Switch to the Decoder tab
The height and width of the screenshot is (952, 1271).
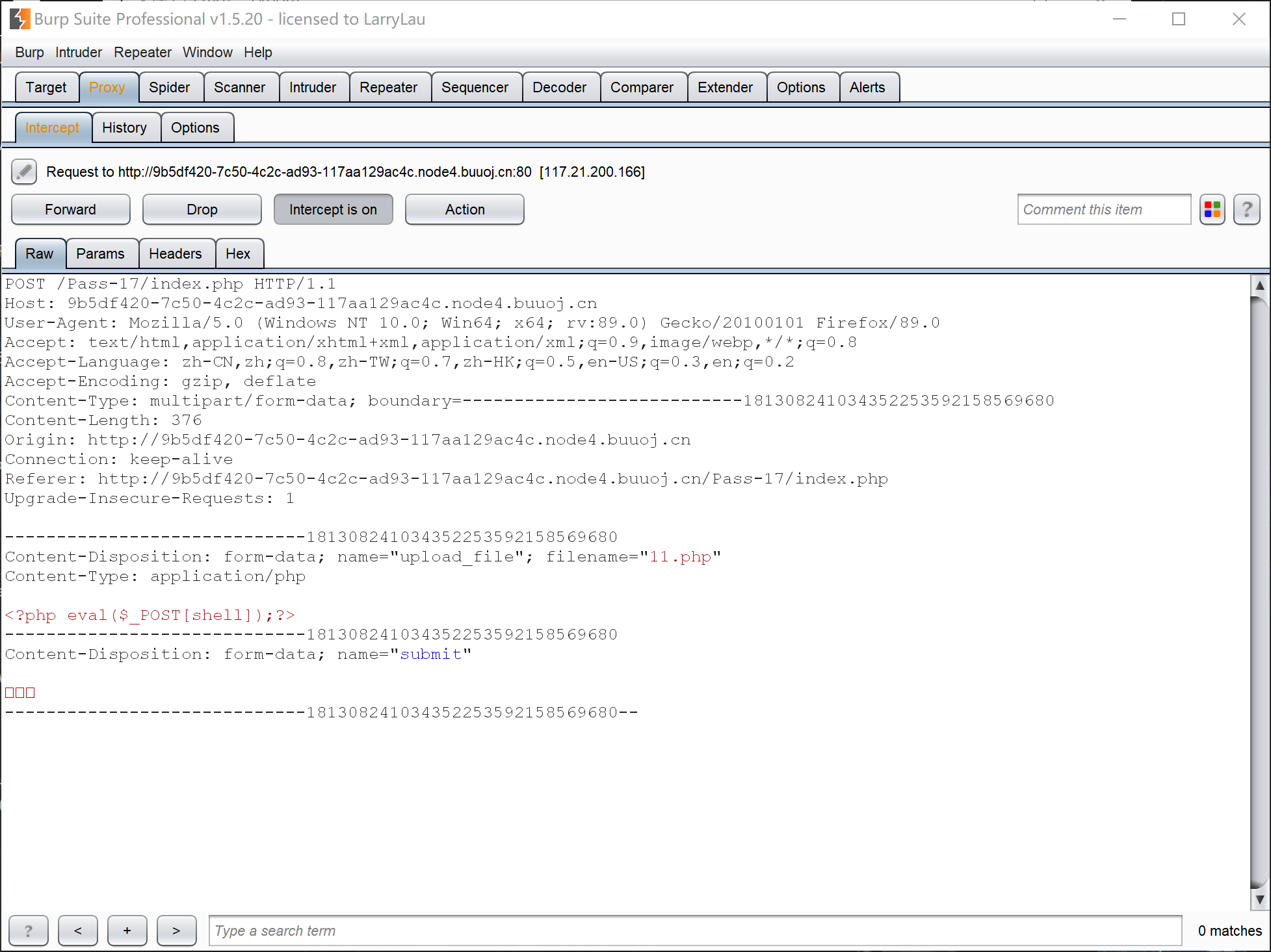tap(560, 87)
